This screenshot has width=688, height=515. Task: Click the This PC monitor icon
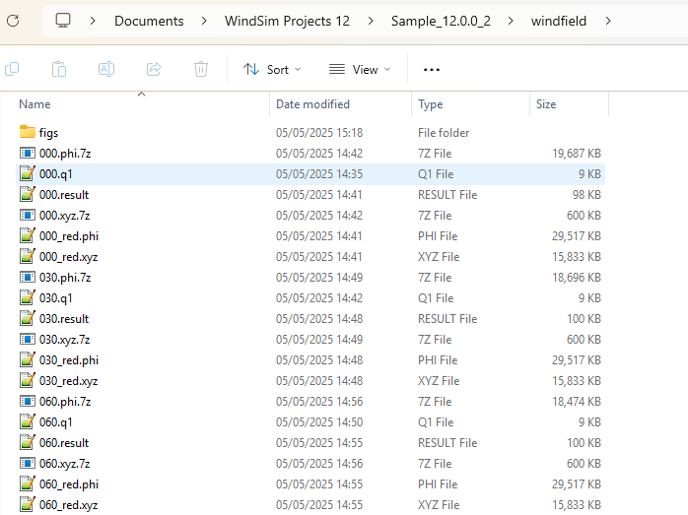[x=63, y=20]
